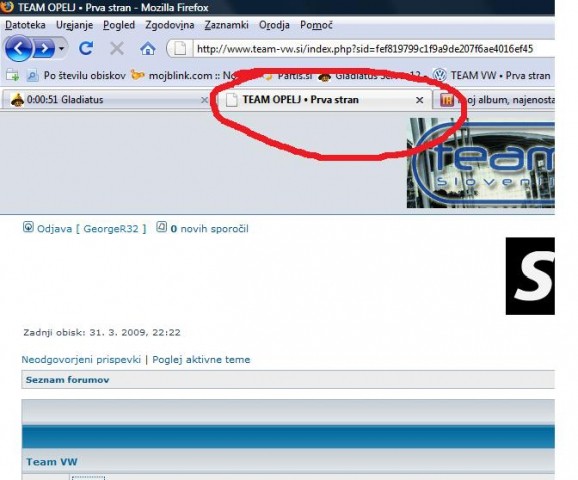Click the Firefox logo in title bar
The width and height of the screenshot is (578, 480).
click(x=7, y=7)
